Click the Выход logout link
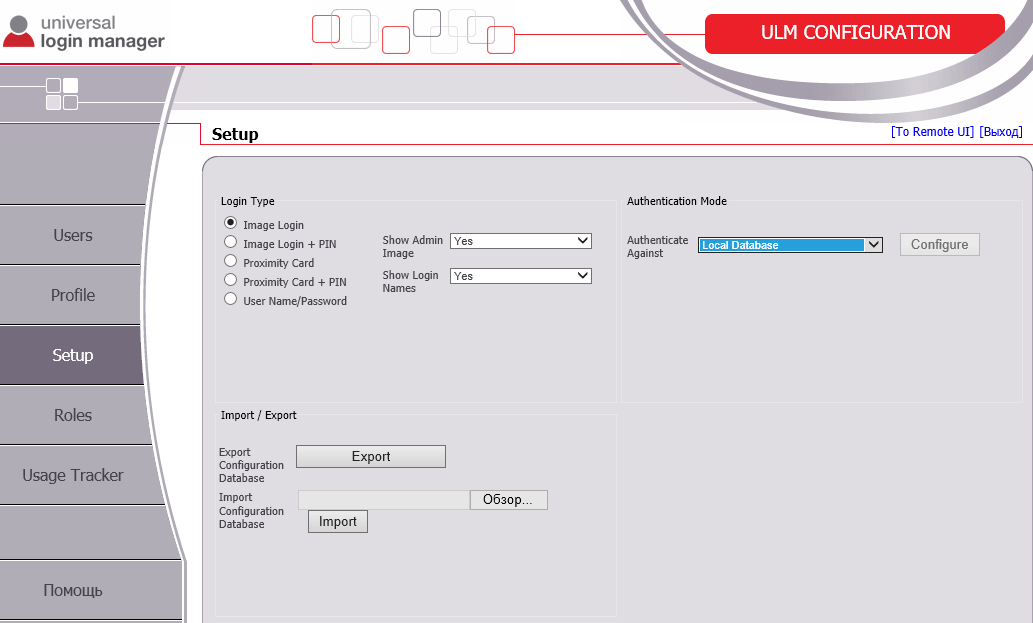The height and width of the screenshot is (623, 1033). [1001, 132]
